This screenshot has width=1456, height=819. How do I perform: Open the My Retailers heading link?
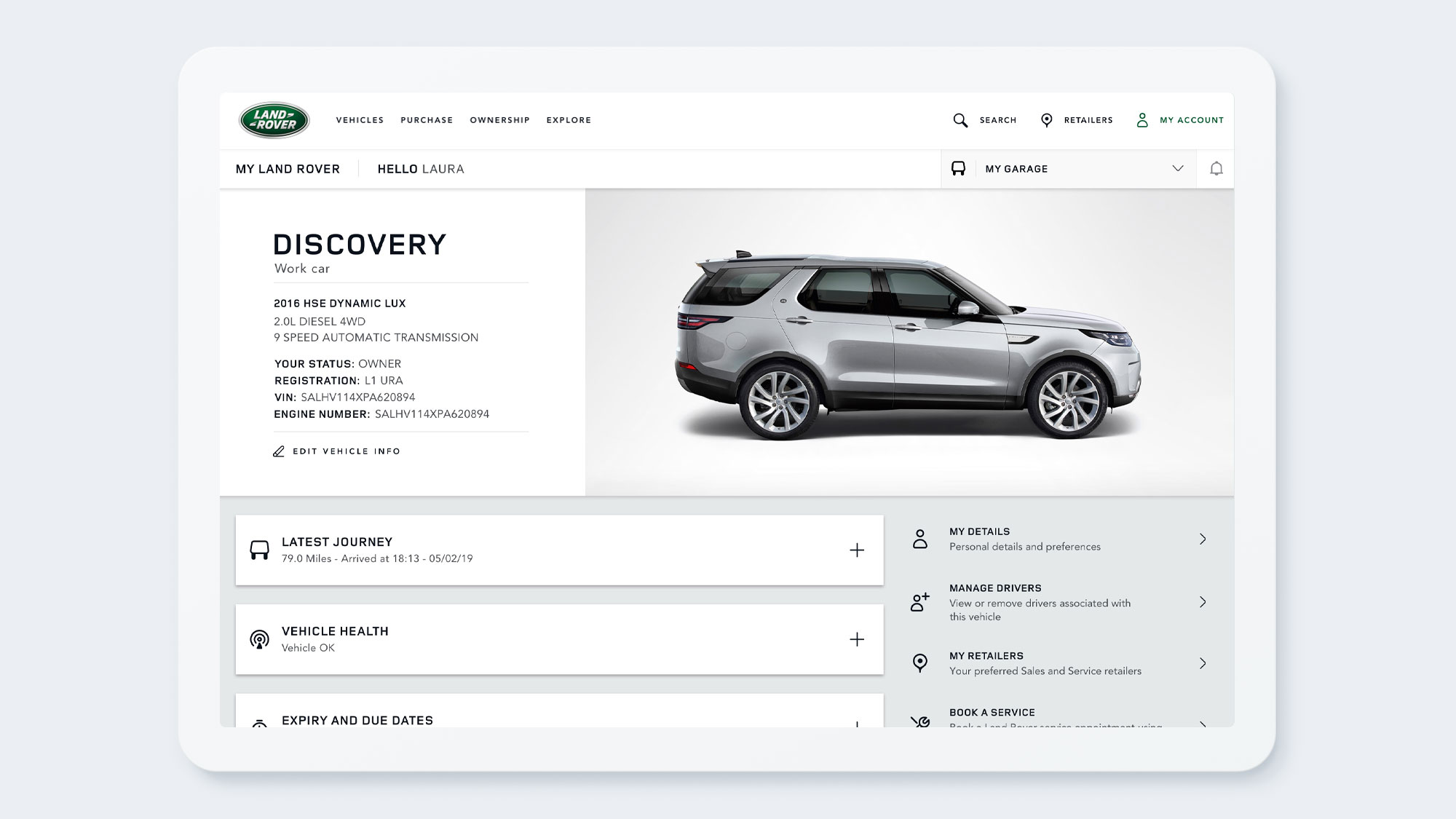point(986,656)
